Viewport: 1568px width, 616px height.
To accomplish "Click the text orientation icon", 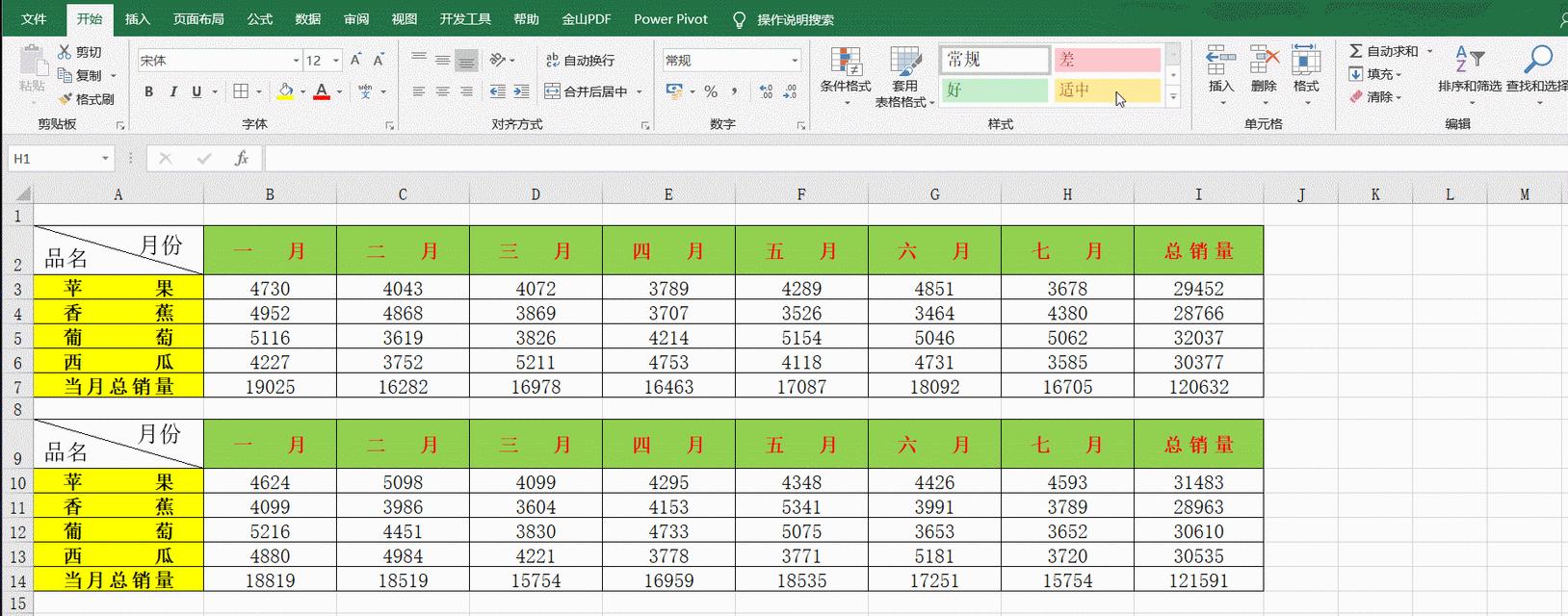I will (497, 60).
